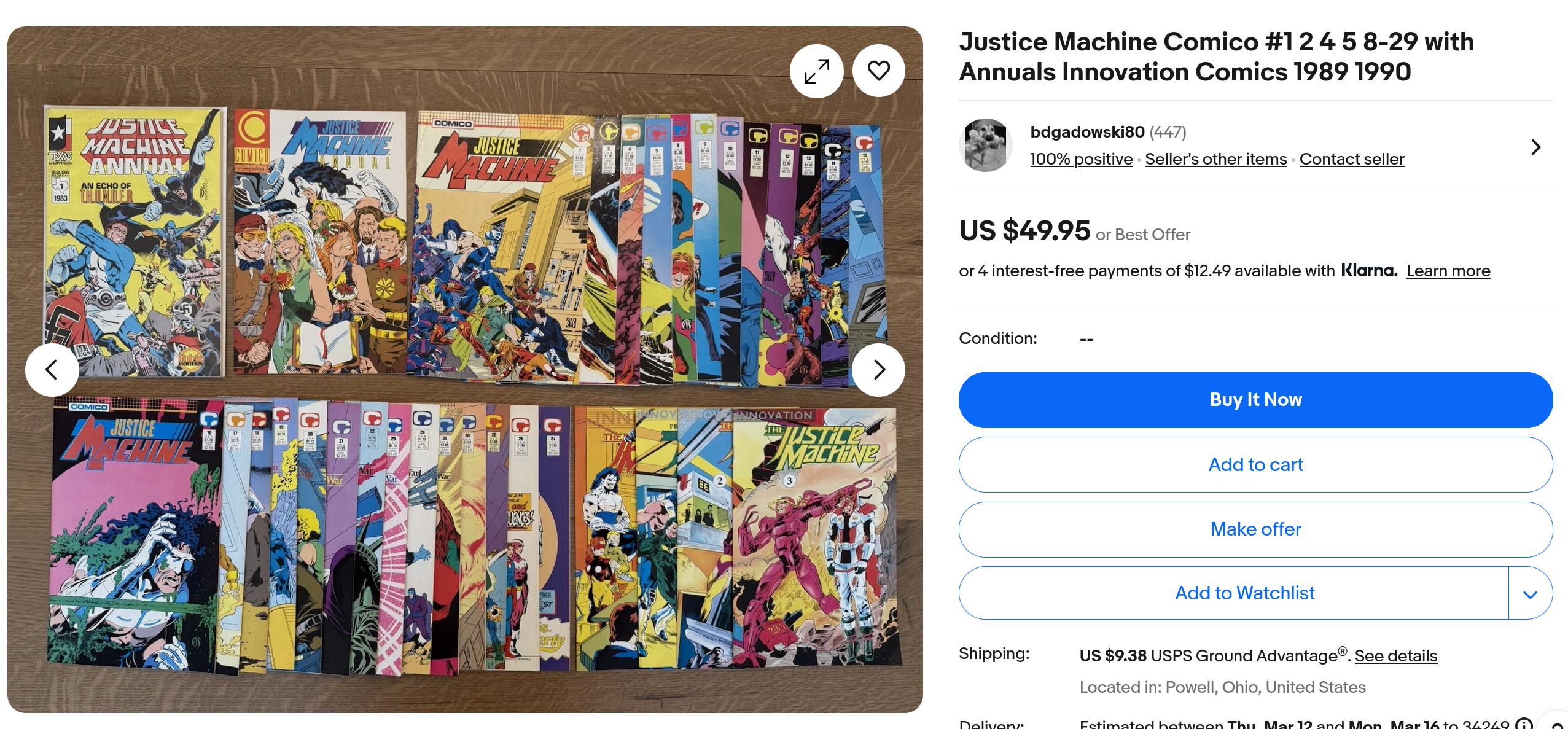This screenshot has height=729, width=1568.
Task: Advance to the next product photo
Action: (878, 370)
